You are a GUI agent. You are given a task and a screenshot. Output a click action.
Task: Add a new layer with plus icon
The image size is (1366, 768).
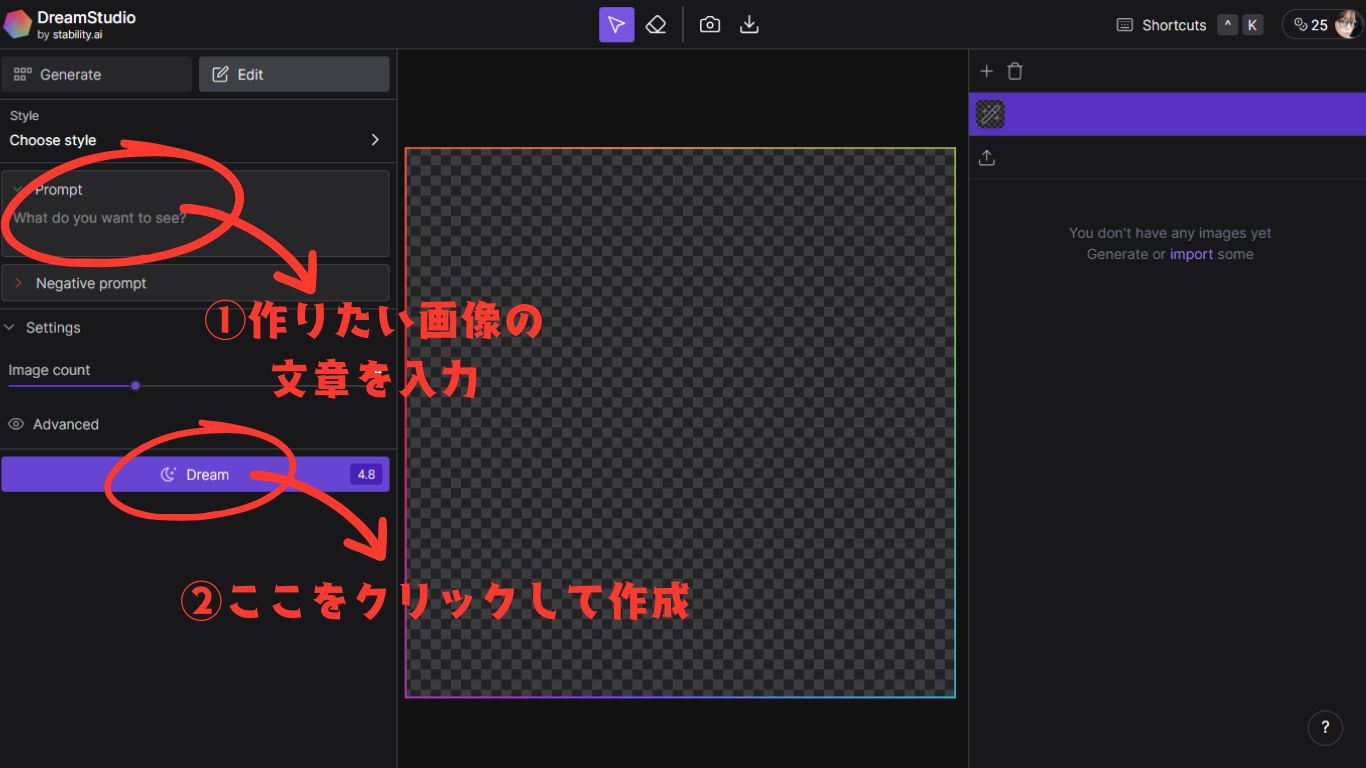pos(986,71)
